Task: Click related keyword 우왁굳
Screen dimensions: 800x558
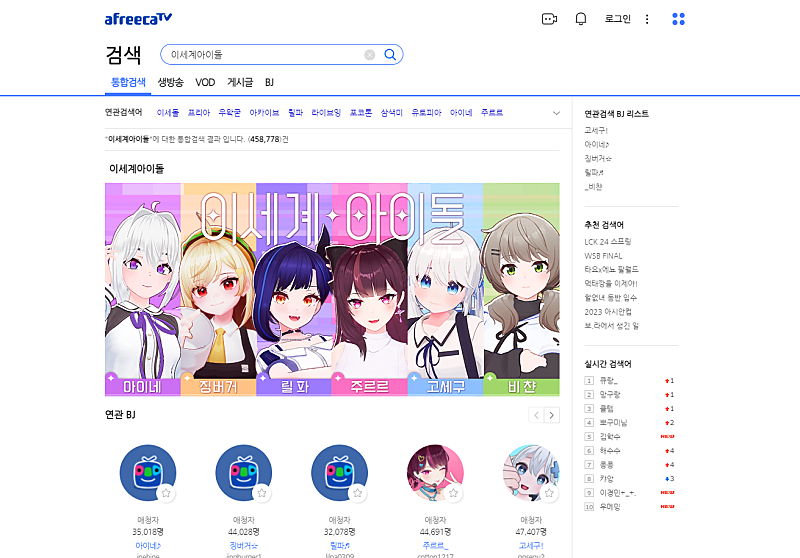Action: pyautogui.click(x=230, y=113)
